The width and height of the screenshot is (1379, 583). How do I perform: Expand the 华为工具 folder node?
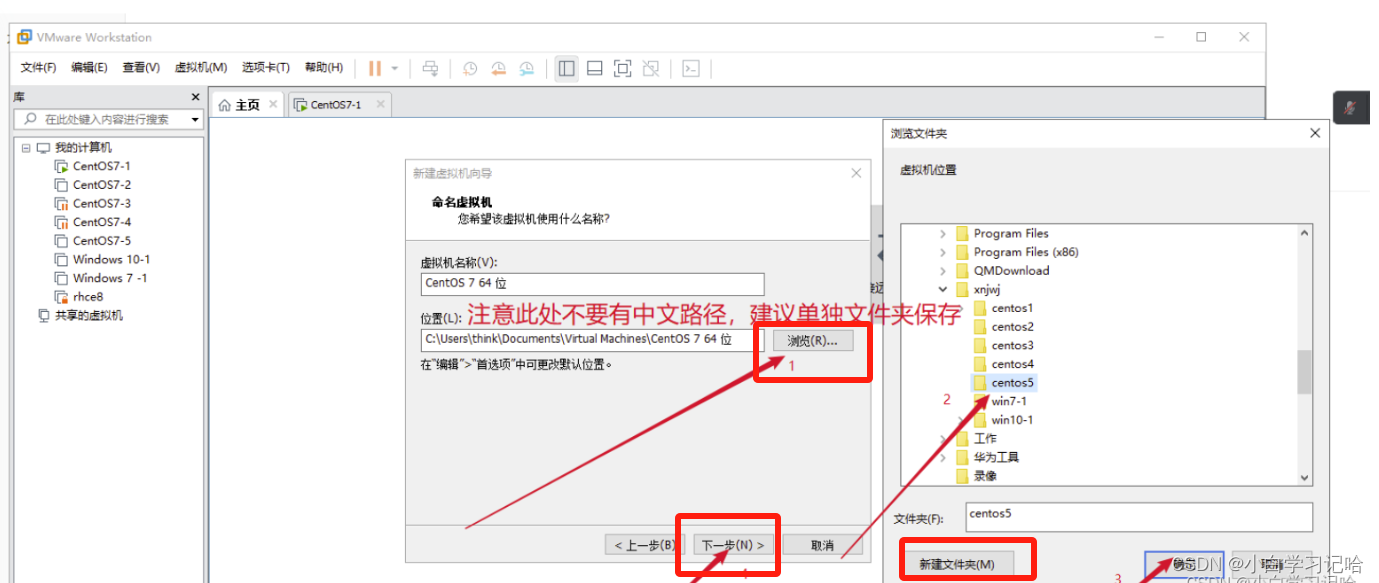tap(943, 457)
